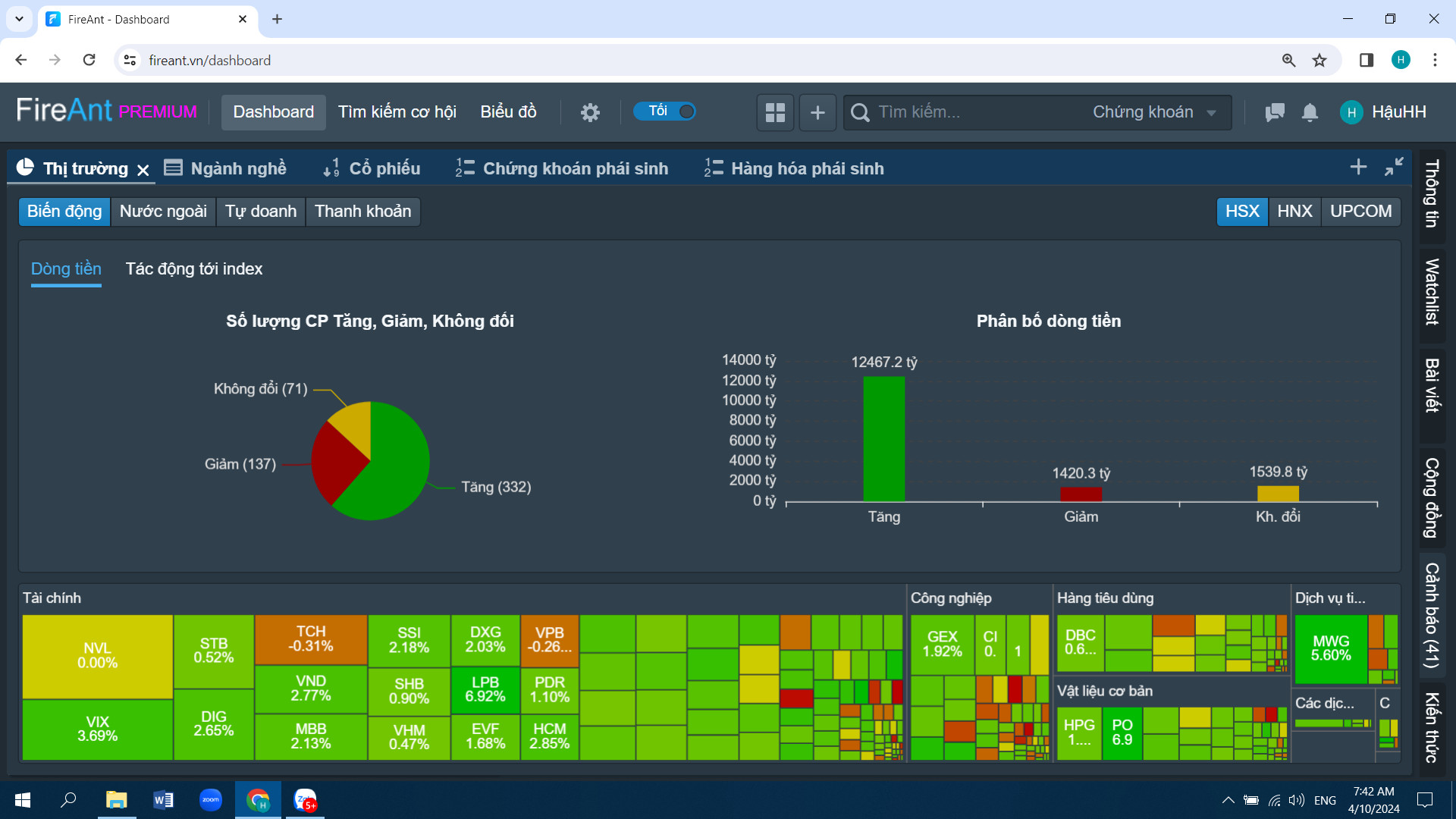Select the HNX exchange button
Screen dimensions: 1456x819
coord(1294,211)
